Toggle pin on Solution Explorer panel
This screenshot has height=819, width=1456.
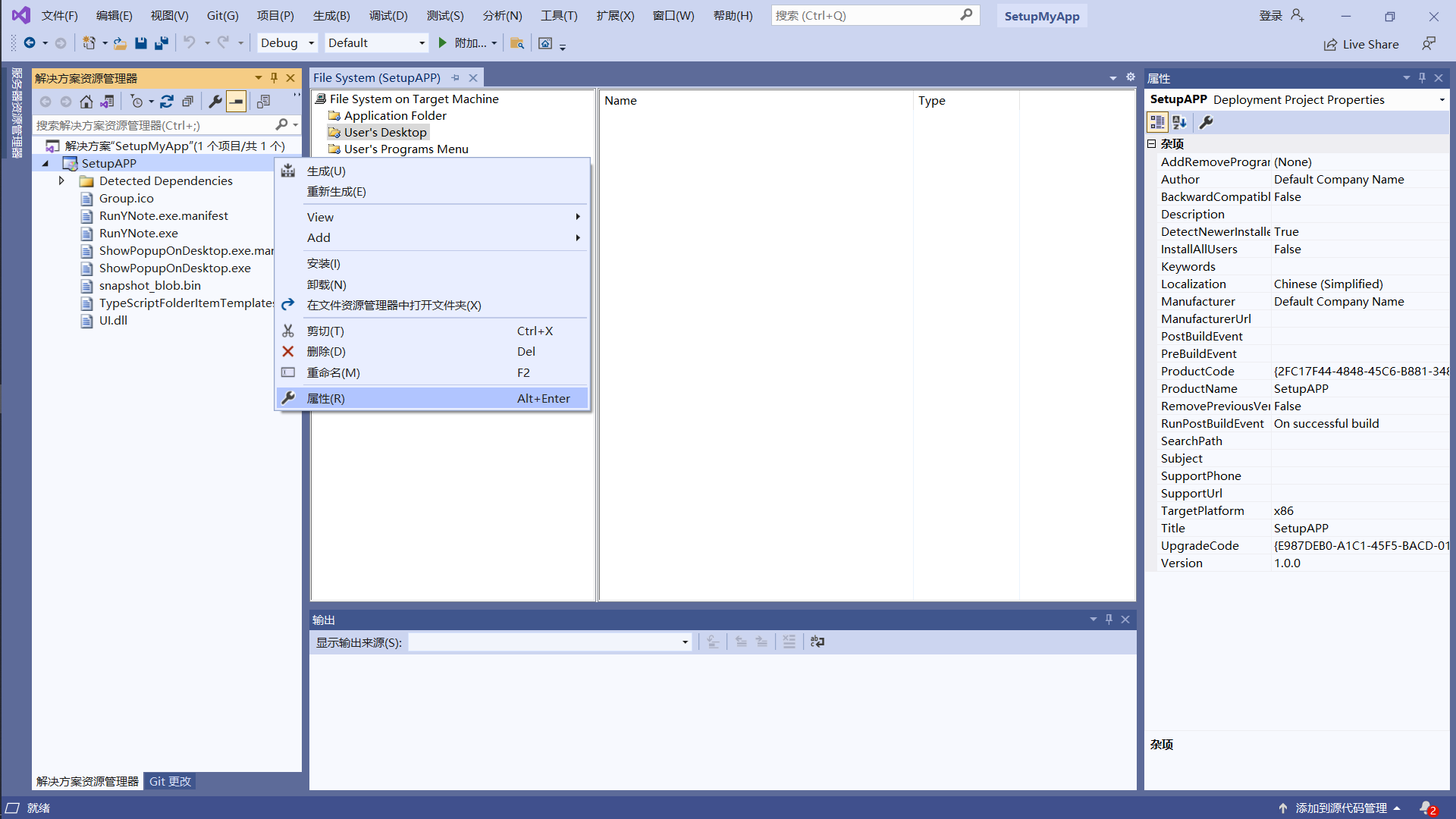pos(274,78)
